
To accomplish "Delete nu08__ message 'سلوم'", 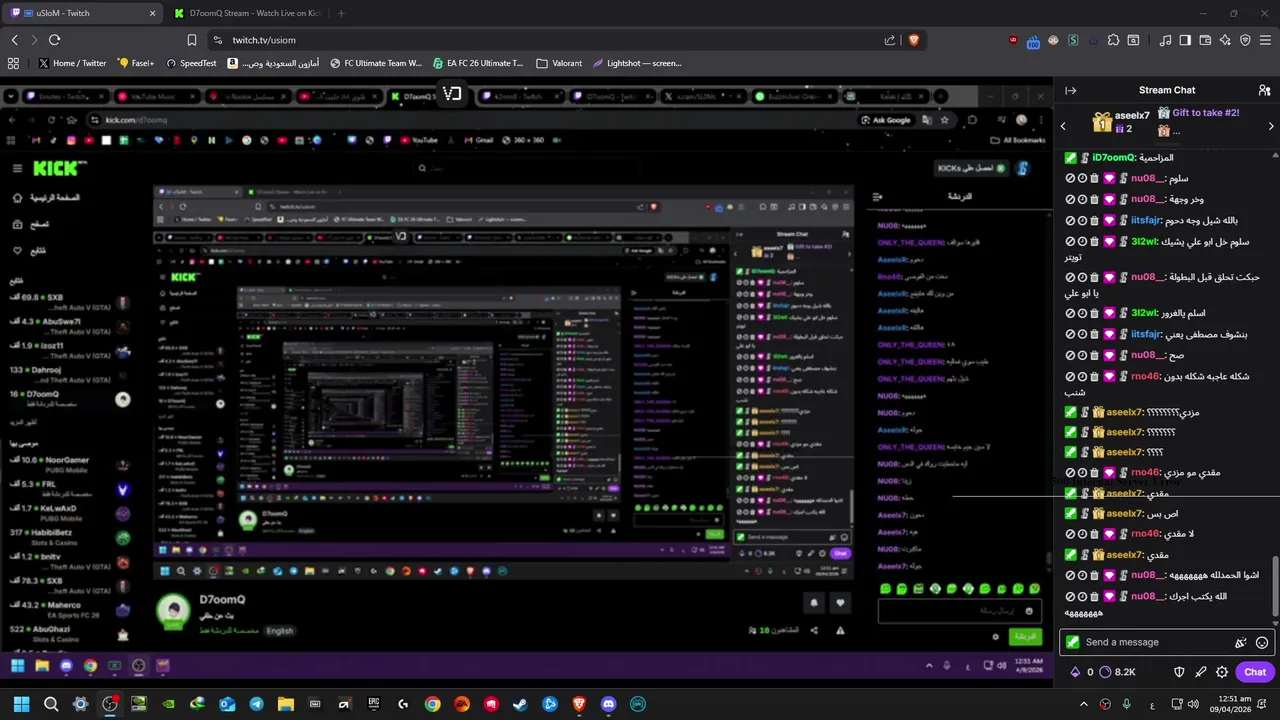I will point(1094,179).
